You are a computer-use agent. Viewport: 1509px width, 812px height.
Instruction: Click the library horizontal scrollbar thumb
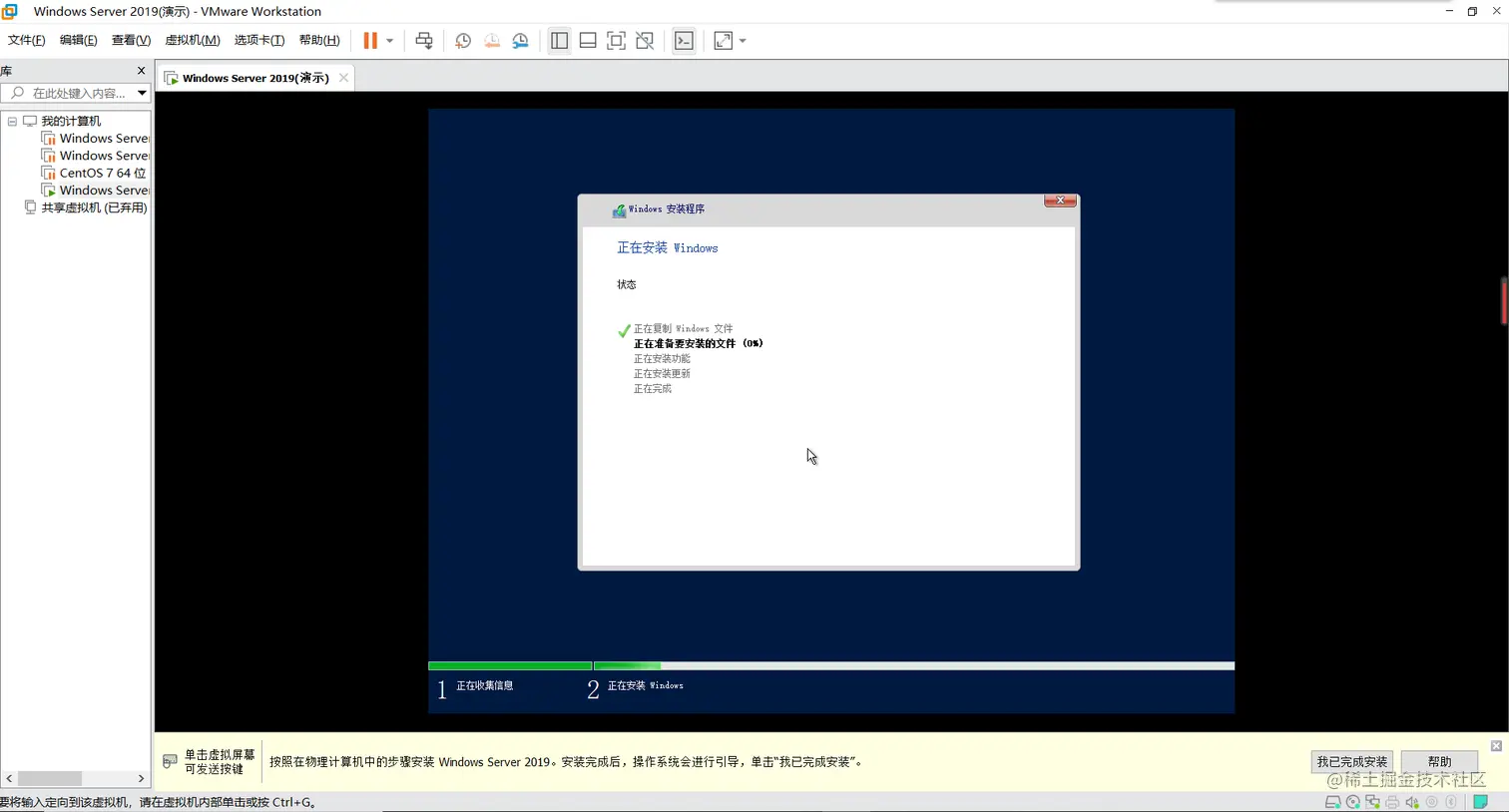coord(49,778)
